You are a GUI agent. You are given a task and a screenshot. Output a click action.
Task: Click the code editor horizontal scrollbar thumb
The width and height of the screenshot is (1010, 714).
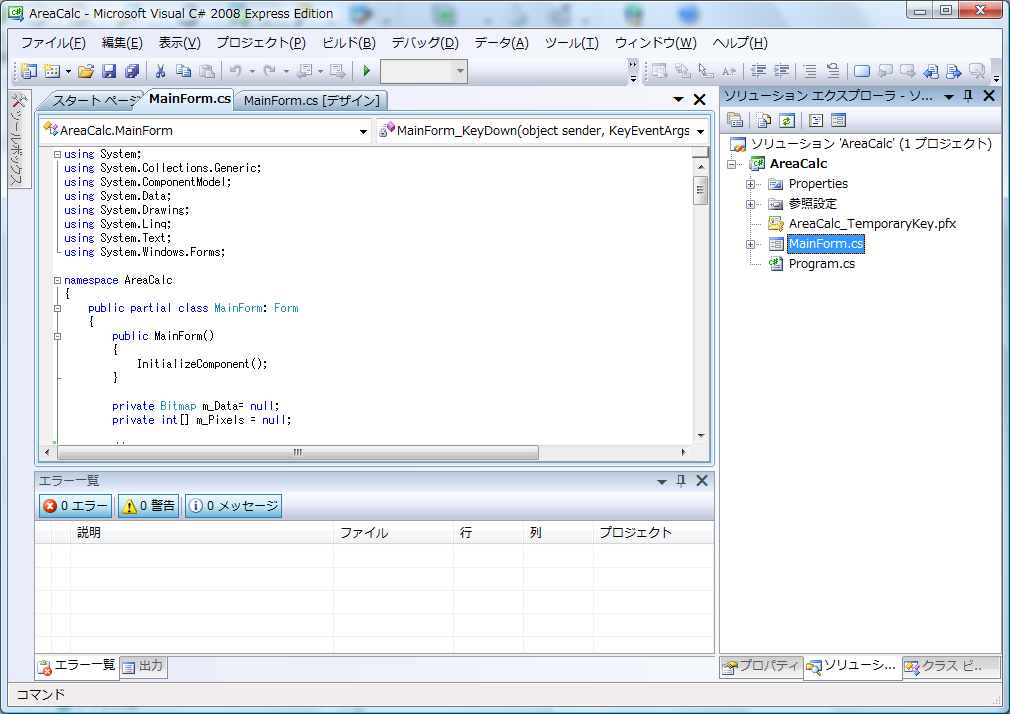click(x=298, y=452)
